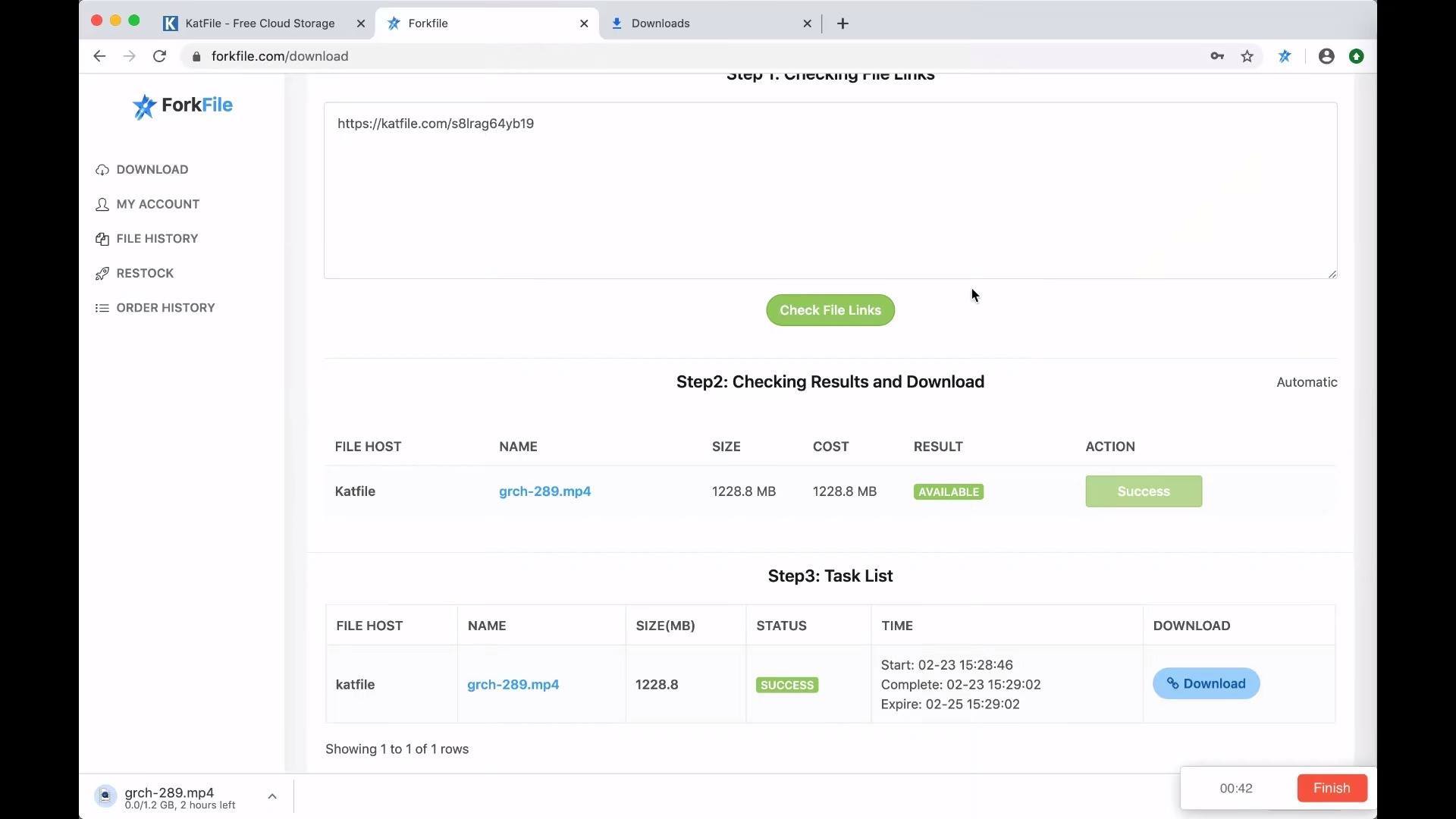1456x819 pixels.
Task: Click the address bar URL
Action: pyautogui.click(x=280, y=56)
